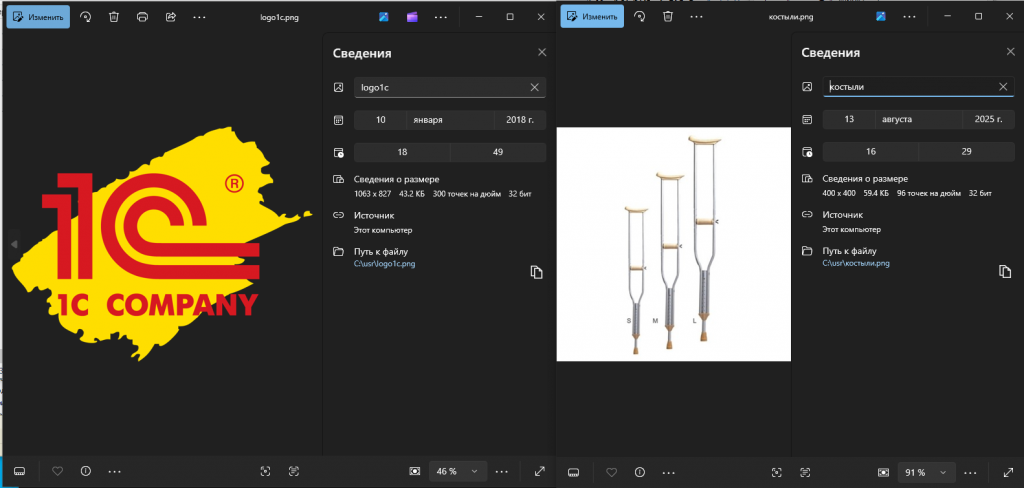The height and width of the screenshot is (488, 1024).
Task: Enter fullscreen in костыли.png window
Action: tap(1009, 472)
